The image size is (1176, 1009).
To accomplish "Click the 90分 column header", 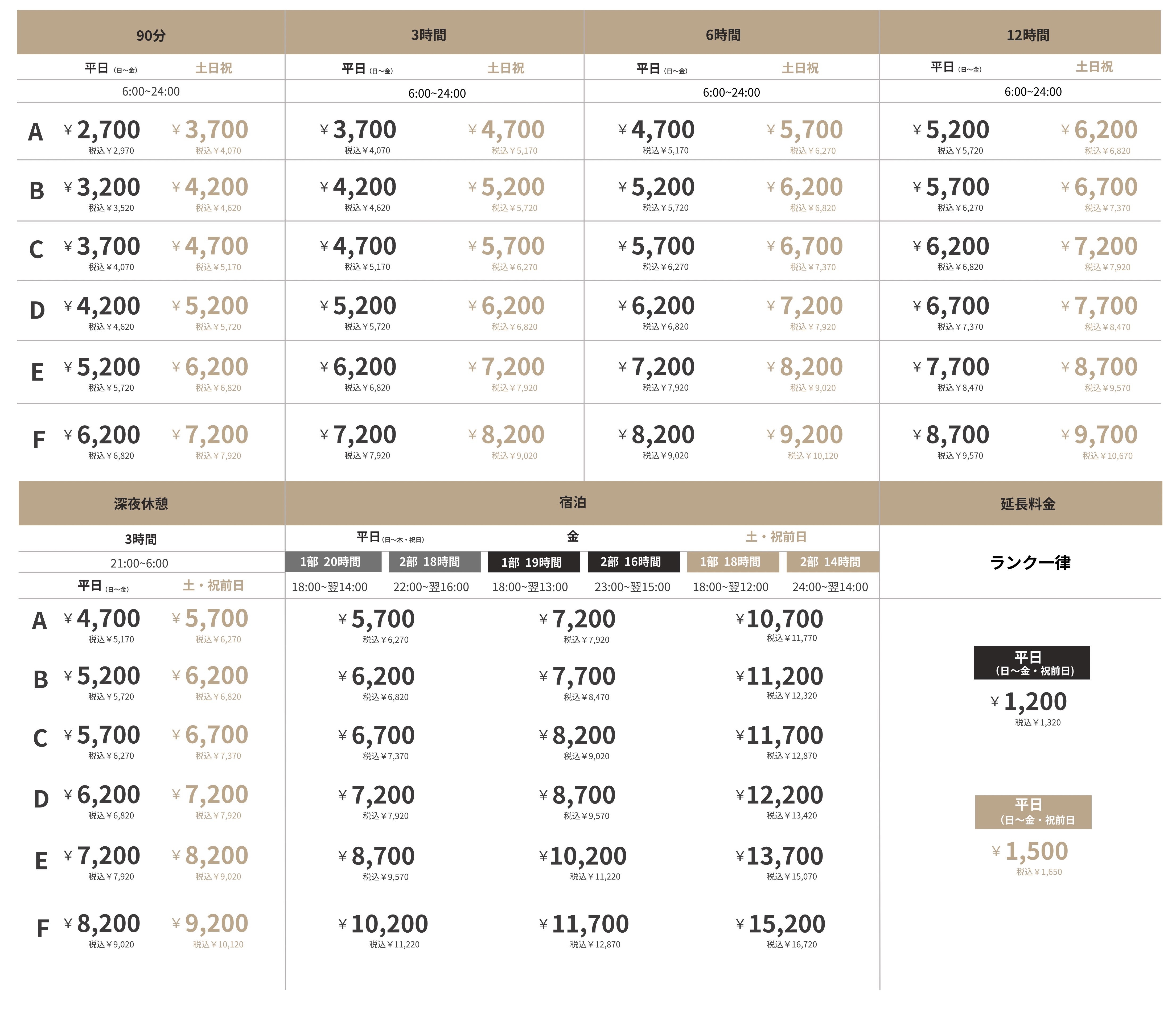I will click(151, 35).
